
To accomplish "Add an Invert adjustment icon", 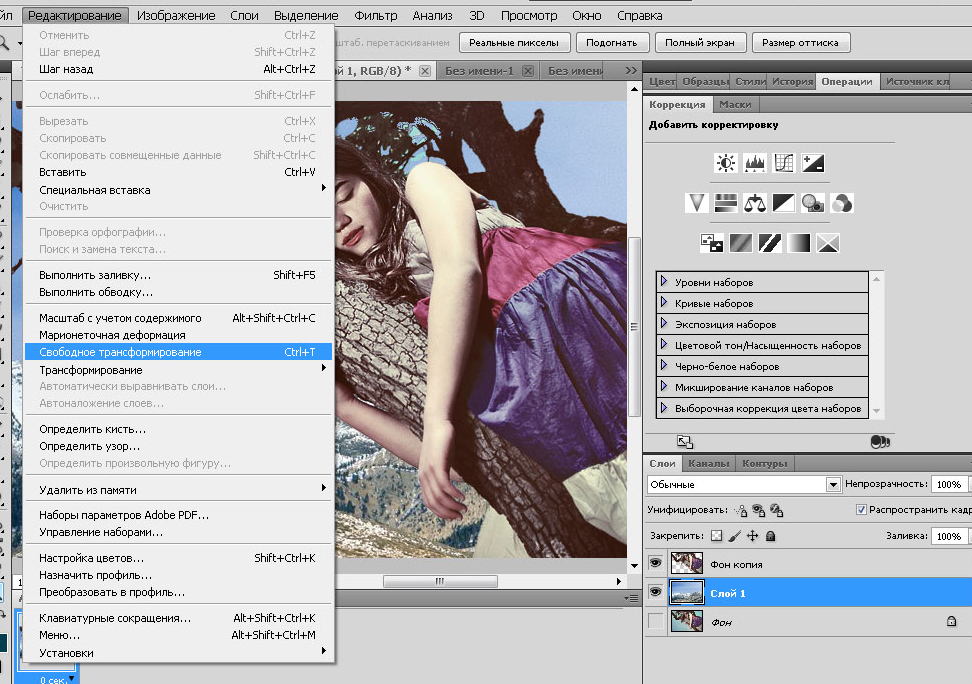I will point(712,242).
